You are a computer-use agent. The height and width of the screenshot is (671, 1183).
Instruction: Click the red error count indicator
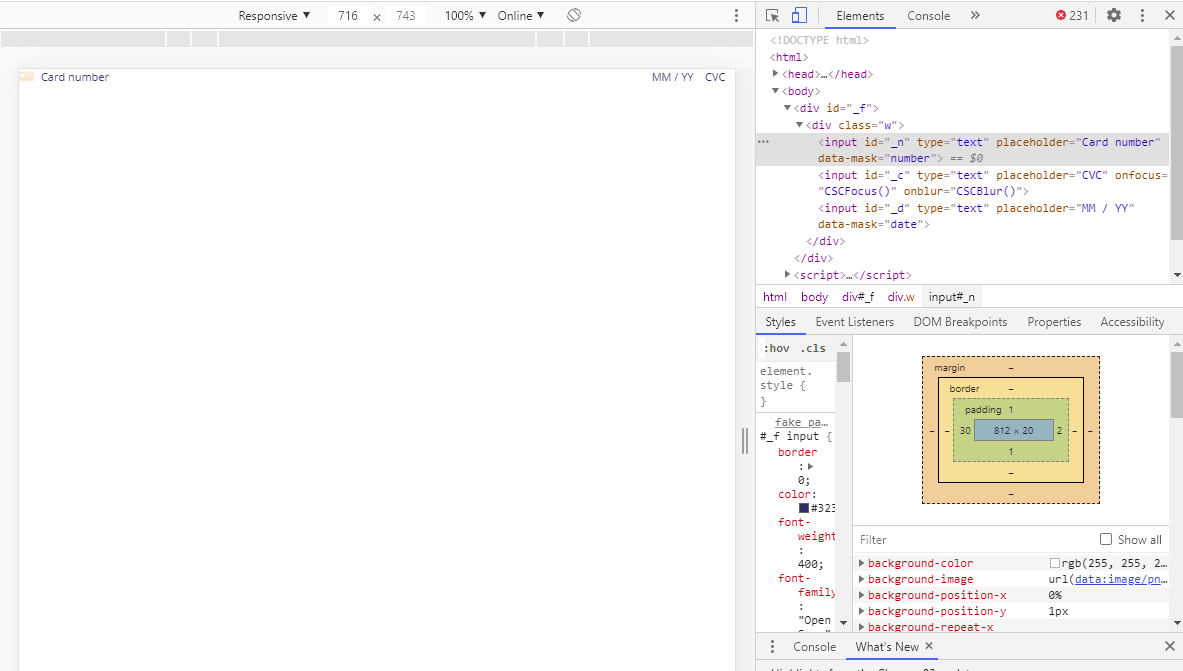(x=1072, y=15)
